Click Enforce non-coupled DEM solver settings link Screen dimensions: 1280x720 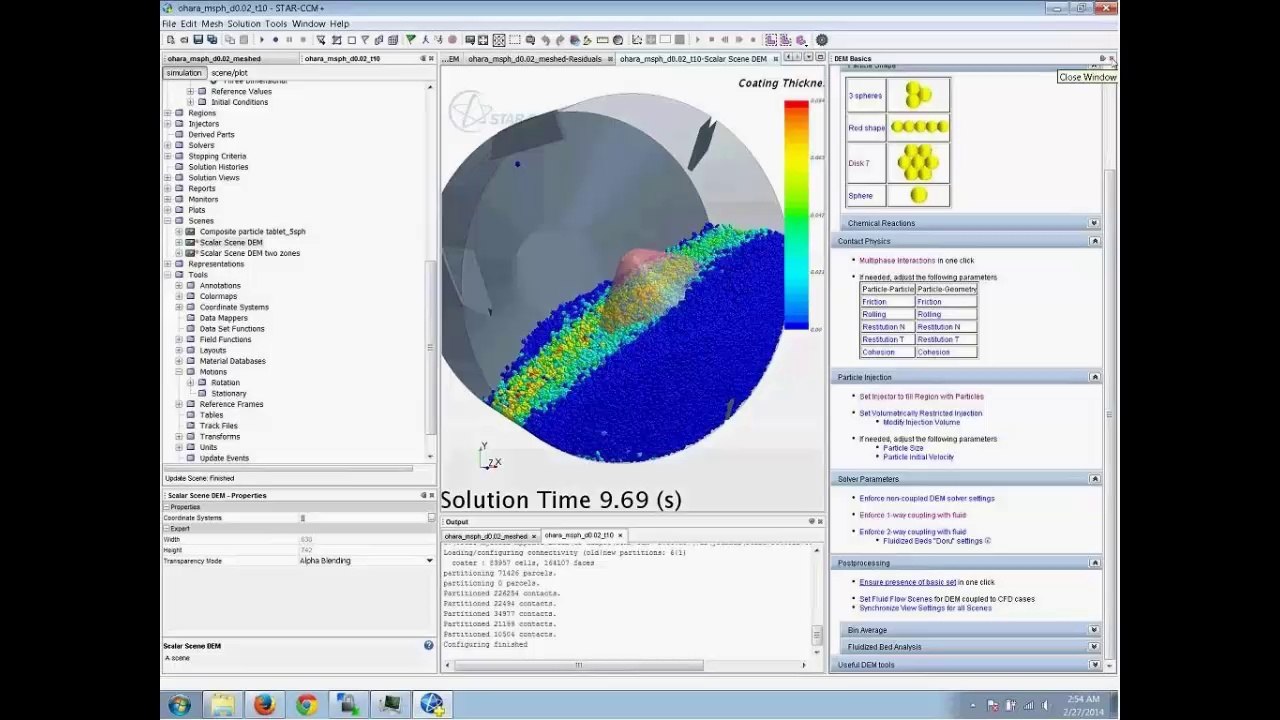coord(927,498)
